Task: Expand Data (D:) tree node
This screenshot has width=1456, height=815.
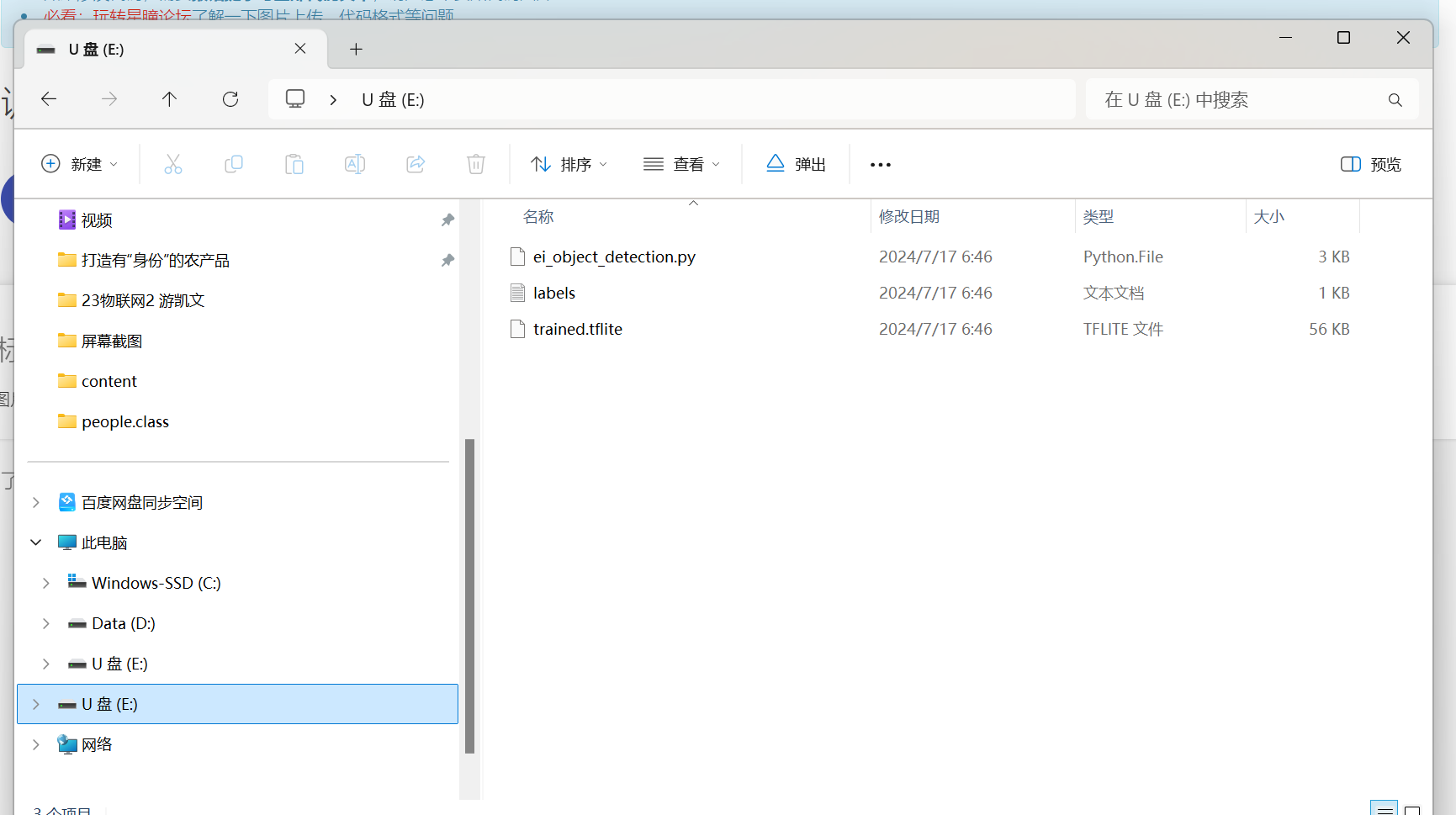Action: (x=46, y=623)
